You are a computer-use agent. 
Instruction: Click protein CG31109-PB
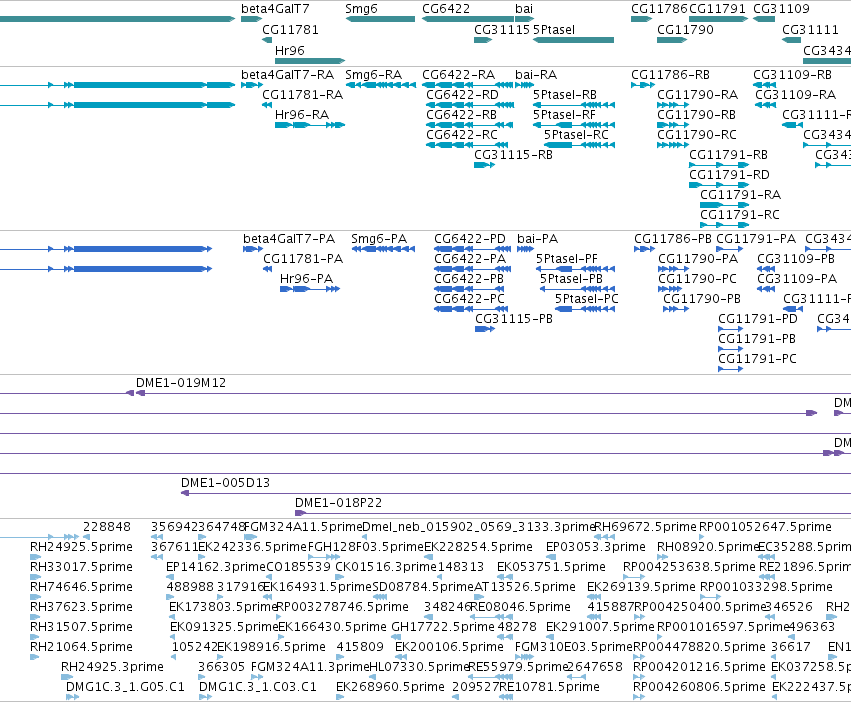796,259
